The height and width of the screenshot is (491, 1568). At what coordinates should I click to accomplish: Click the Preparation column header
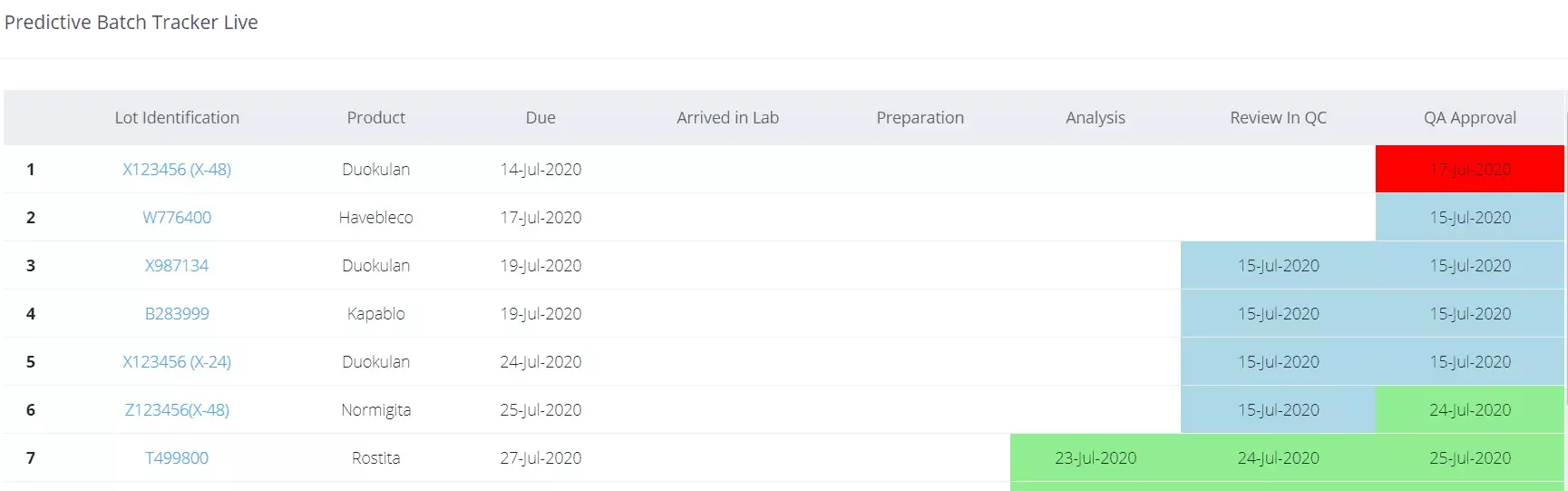click(x=920, y=118)
